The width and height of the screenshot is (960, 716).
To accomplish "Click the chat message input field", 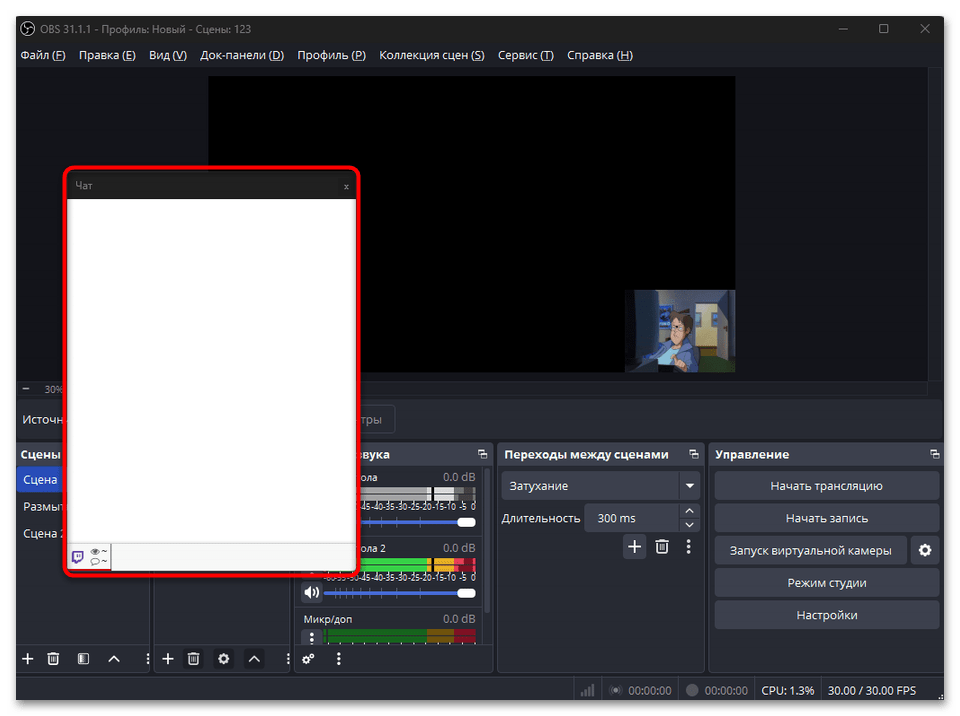I will [x=233, y=557].
